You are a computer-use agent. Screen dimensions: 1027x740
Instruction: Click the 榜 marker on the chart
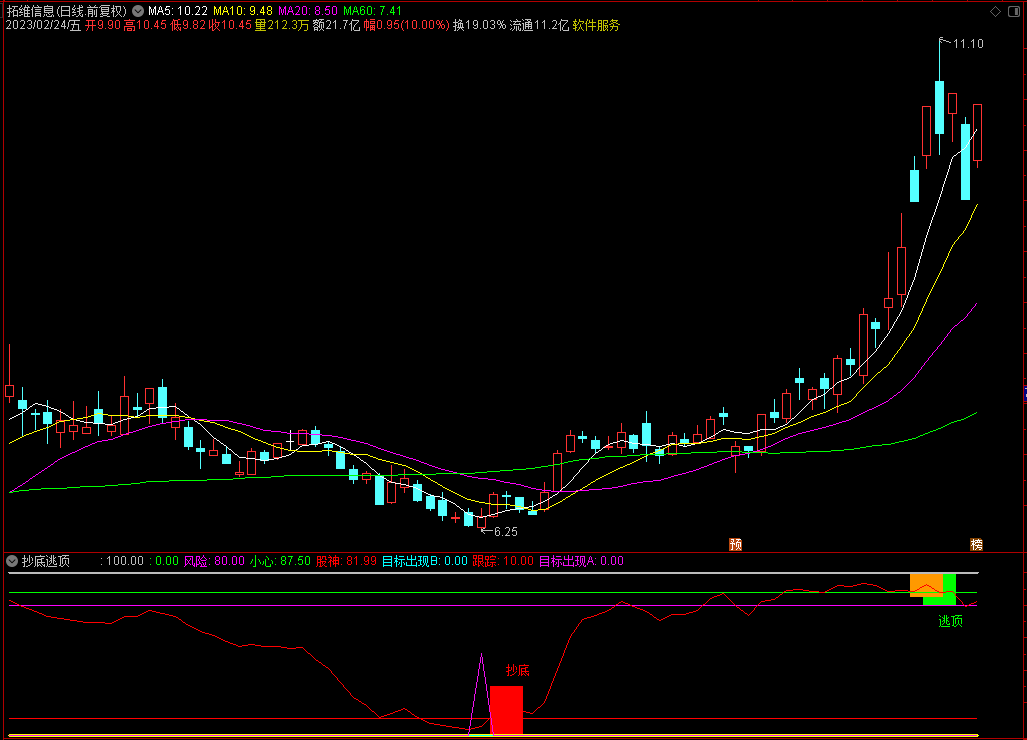pos(976,544)
